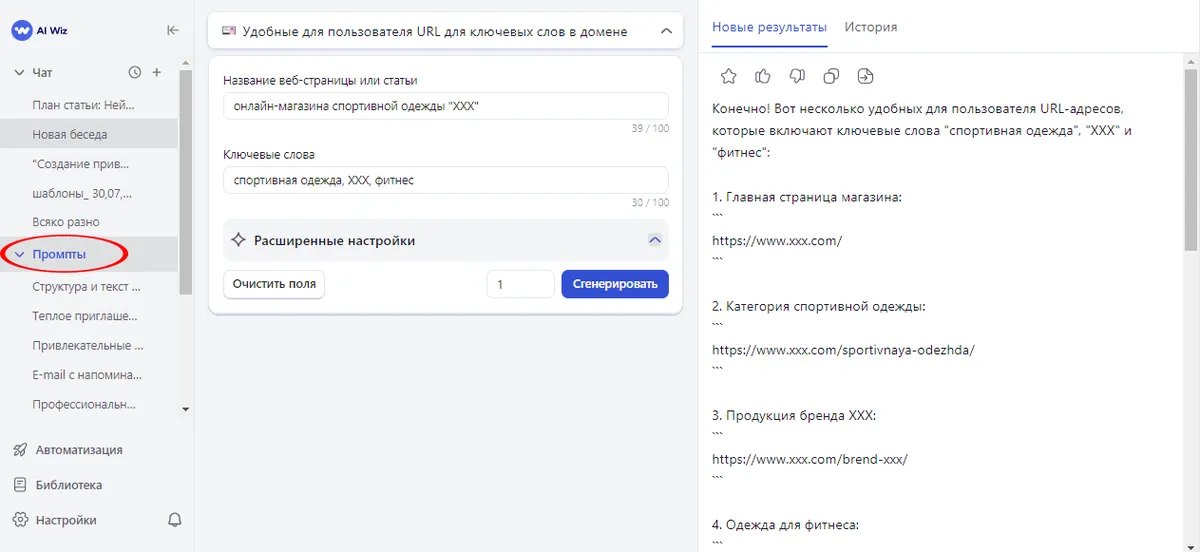This screenshot has width=1200, height=552.
Task: Switch to Новые результаты tab
Action: (770, 27)
